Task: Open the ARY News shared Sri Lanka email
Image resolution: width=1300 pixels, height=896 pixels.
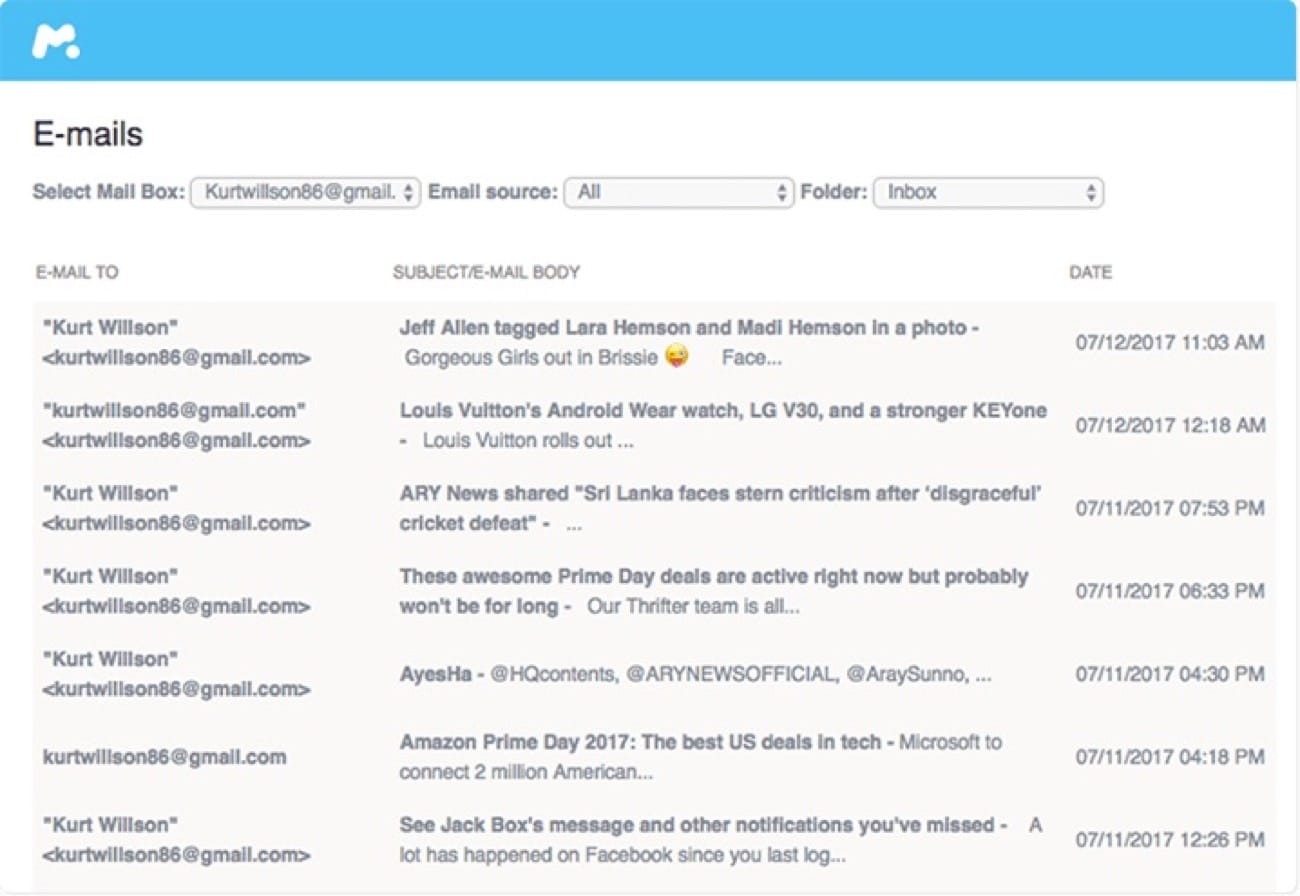Action: 721,508
